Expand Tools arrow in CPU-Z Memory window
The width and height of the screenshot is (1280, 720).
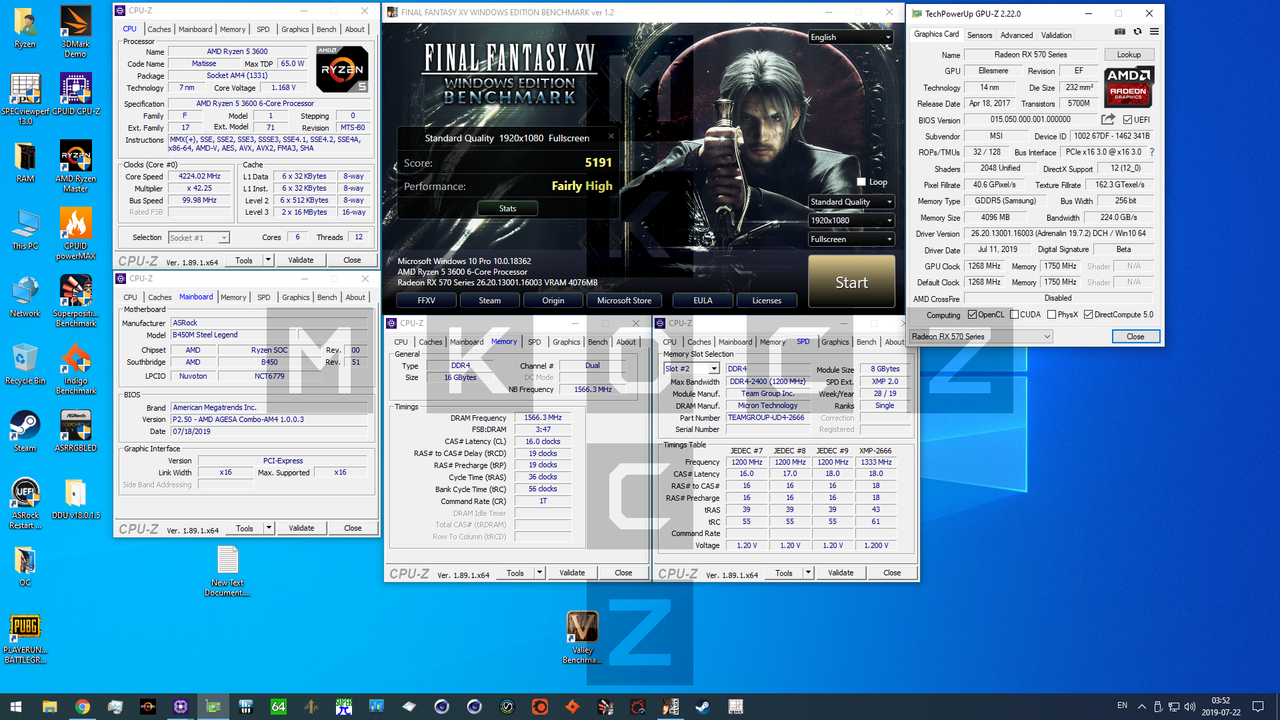click(540, 573)
